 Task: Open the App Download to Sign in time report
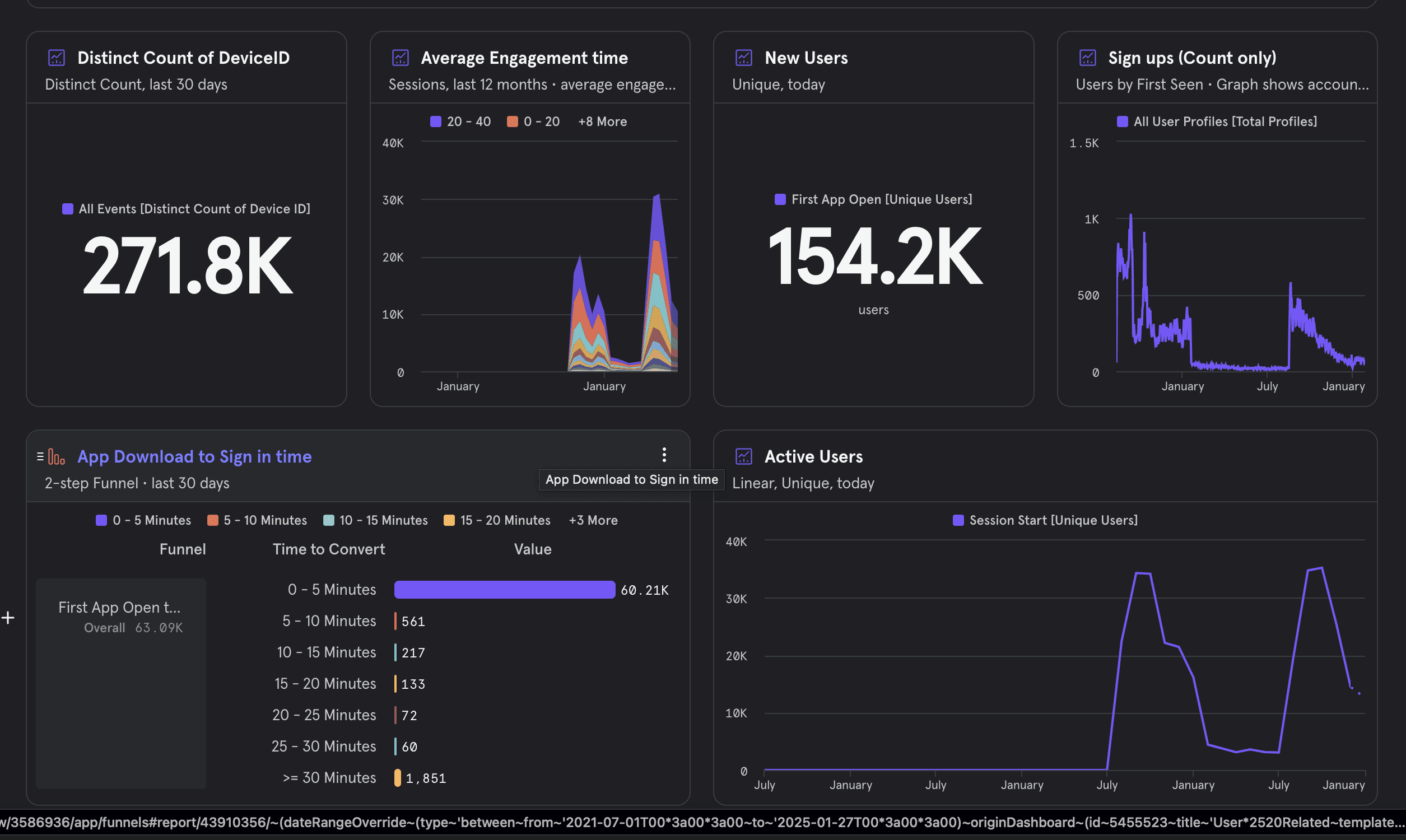pyautogui.click(x=194, y=457)
